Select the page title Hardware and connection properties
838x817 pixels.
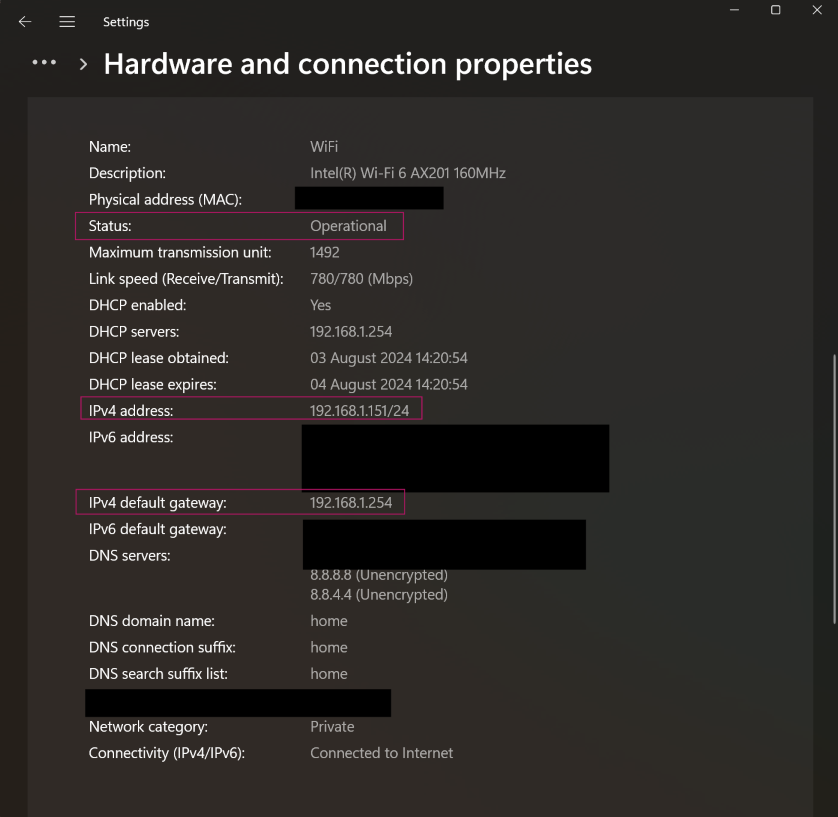click(x=347, y=65)
